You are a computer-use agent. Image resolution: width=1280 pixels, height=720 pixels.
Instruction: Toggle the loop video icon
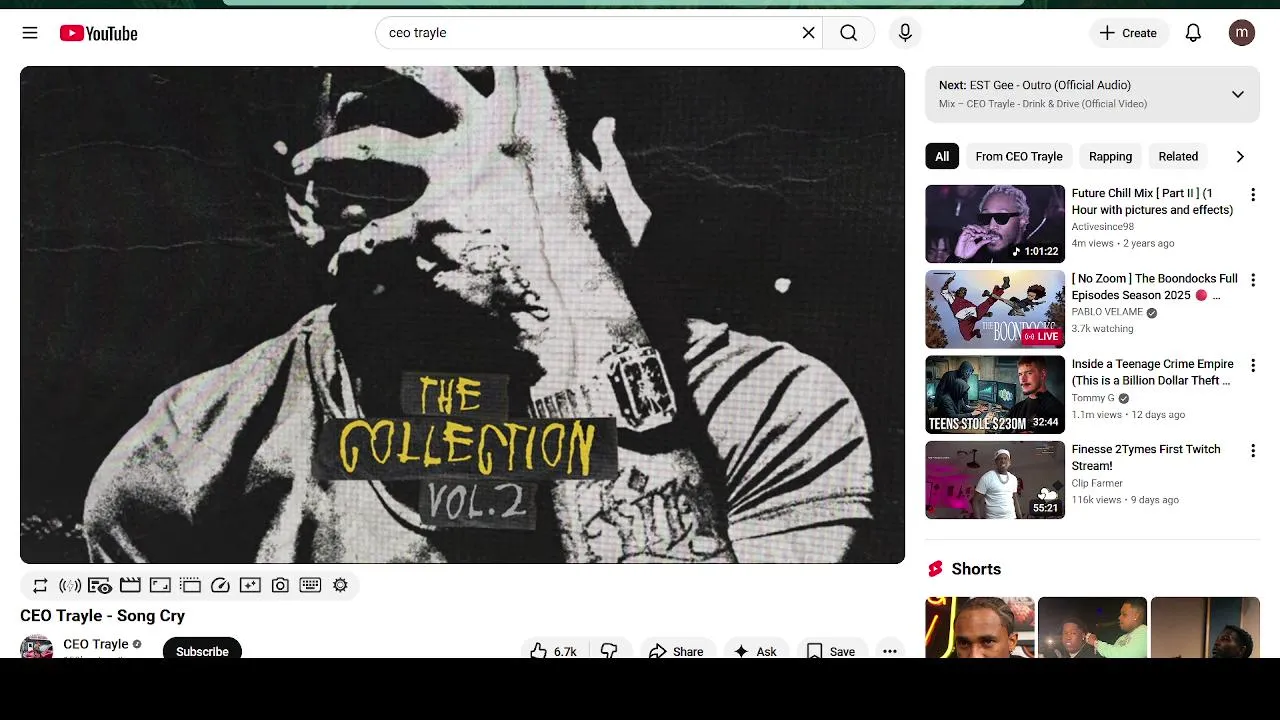click(40, 586)
